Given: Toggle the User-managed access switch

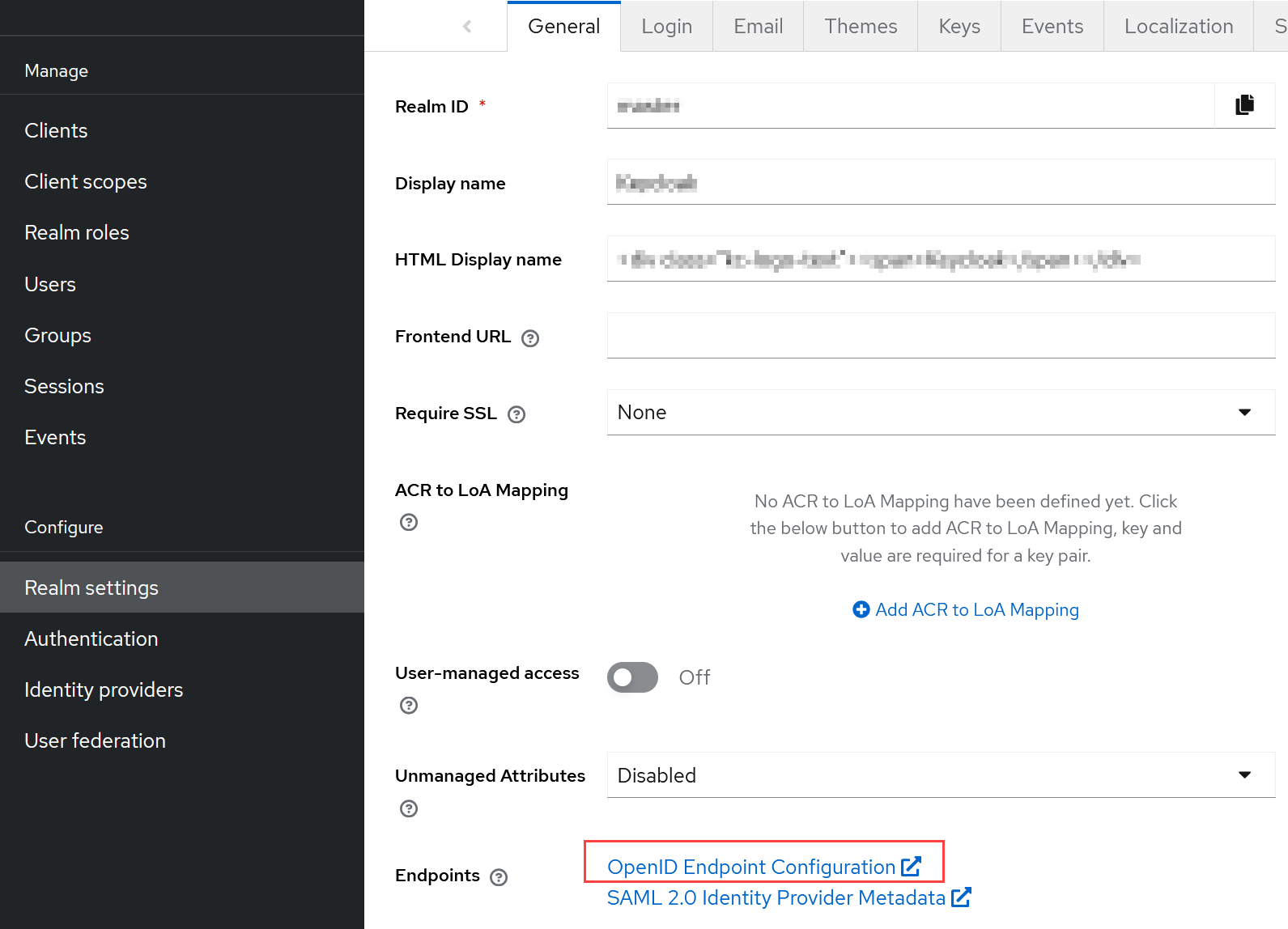Looking at the screenshot, I should pos(632,677).
